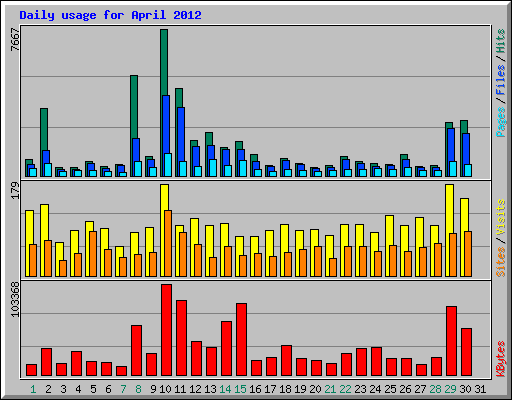Click day 18 on the date axis

point(285,389)
